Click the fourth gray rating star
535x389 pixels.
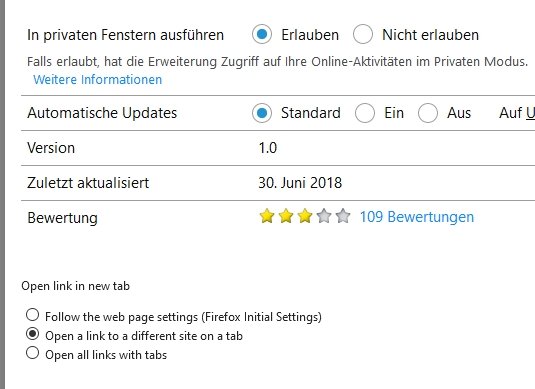coord(324,216)
